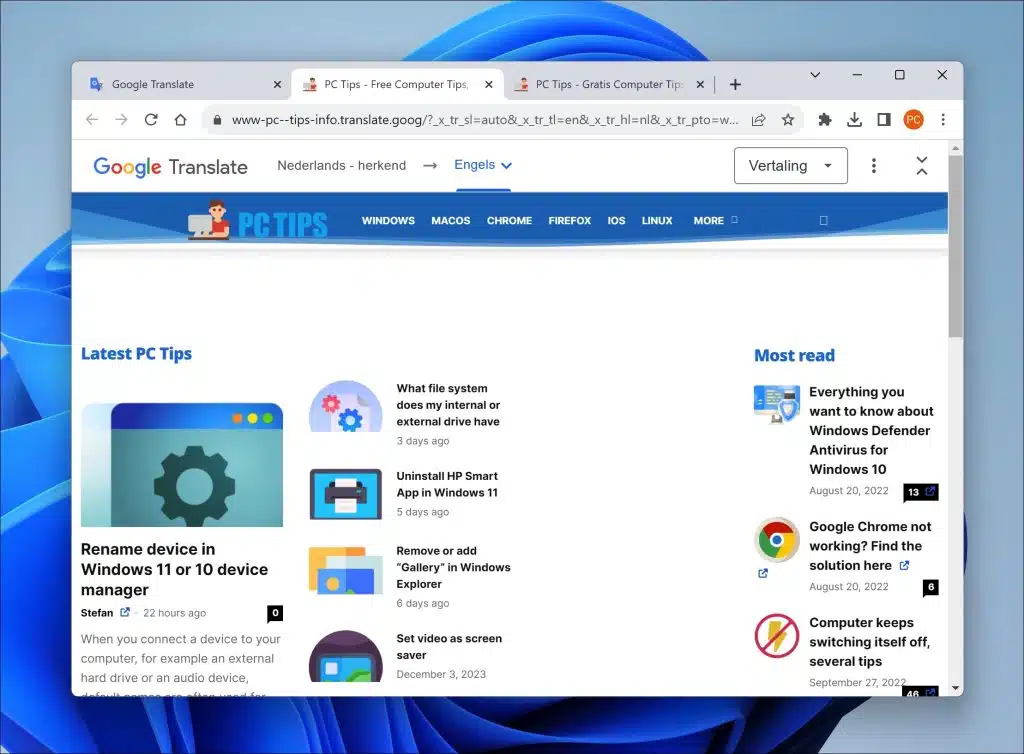Go to the browser home page icon
The width and height of the screenshot is (1024, 754).
[x=180, y=120]
